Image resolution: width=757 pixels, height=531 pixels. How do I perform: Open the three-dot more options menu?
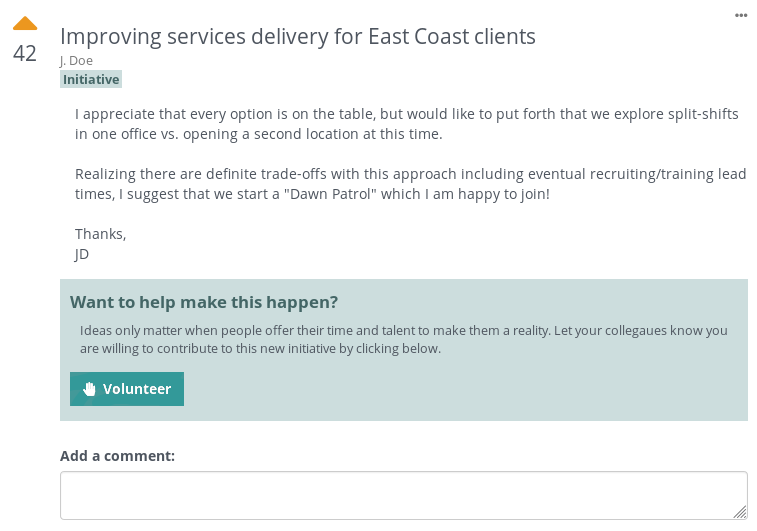click(741, 15)
